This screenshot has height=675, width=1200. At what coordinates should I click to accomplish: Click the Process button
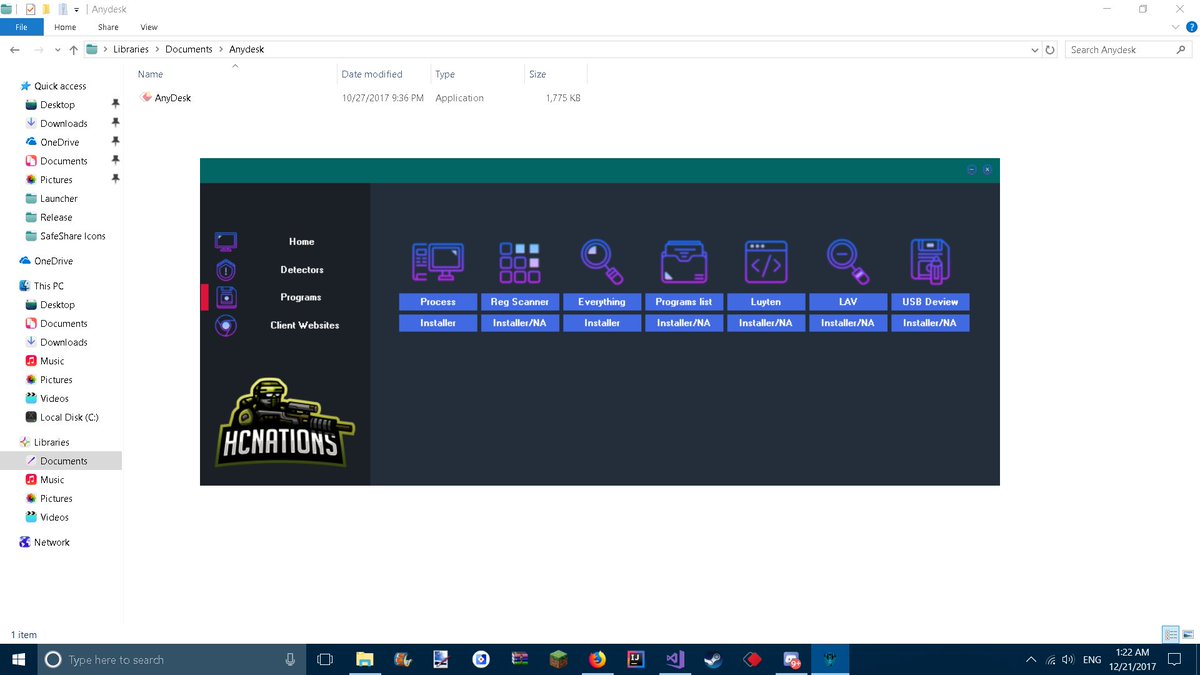438,301
